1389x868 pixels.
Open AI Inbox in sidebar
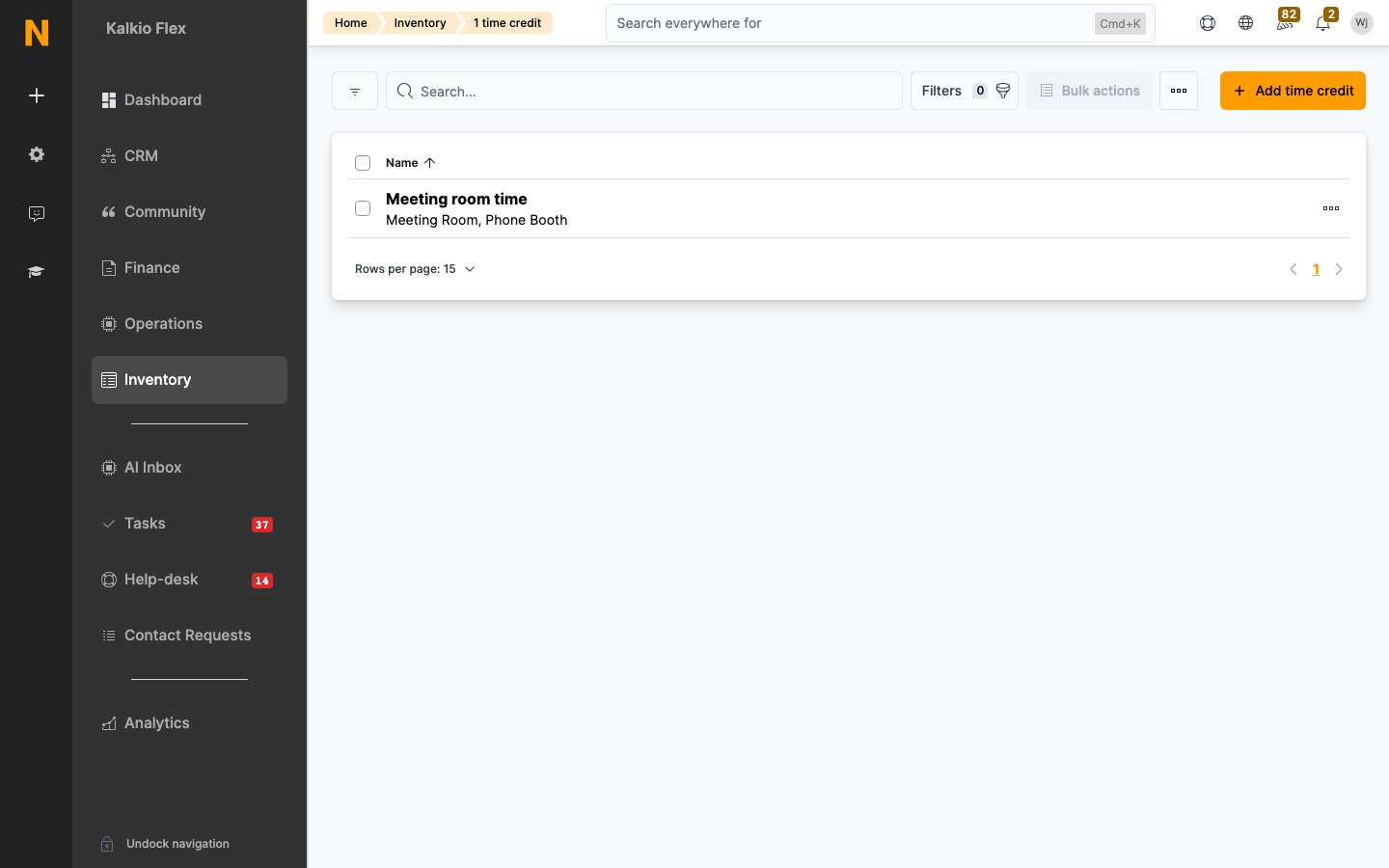pos(189,468)
